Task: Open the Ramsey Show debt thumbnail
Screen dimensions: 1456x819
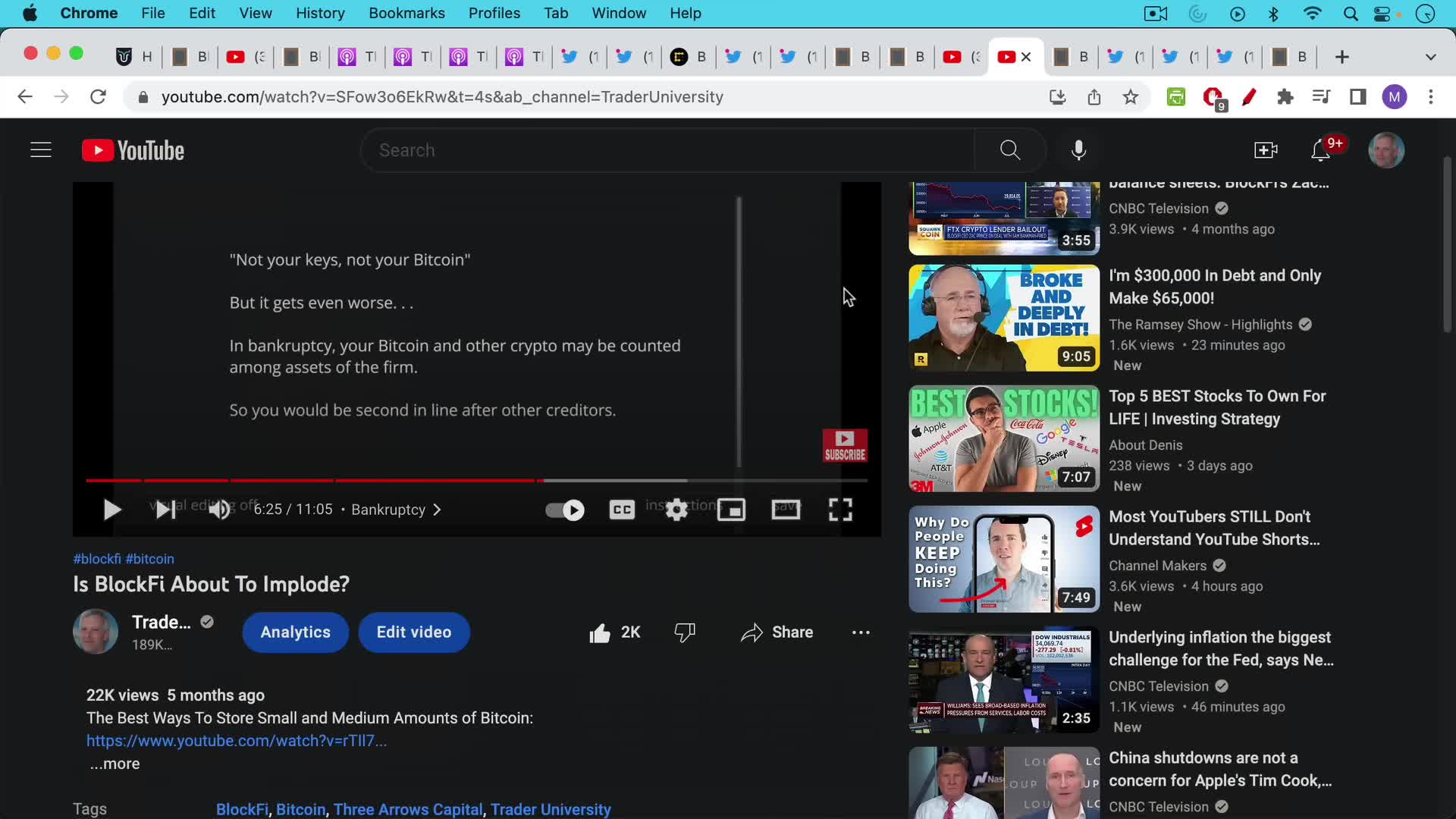Action: point(1003,318)
